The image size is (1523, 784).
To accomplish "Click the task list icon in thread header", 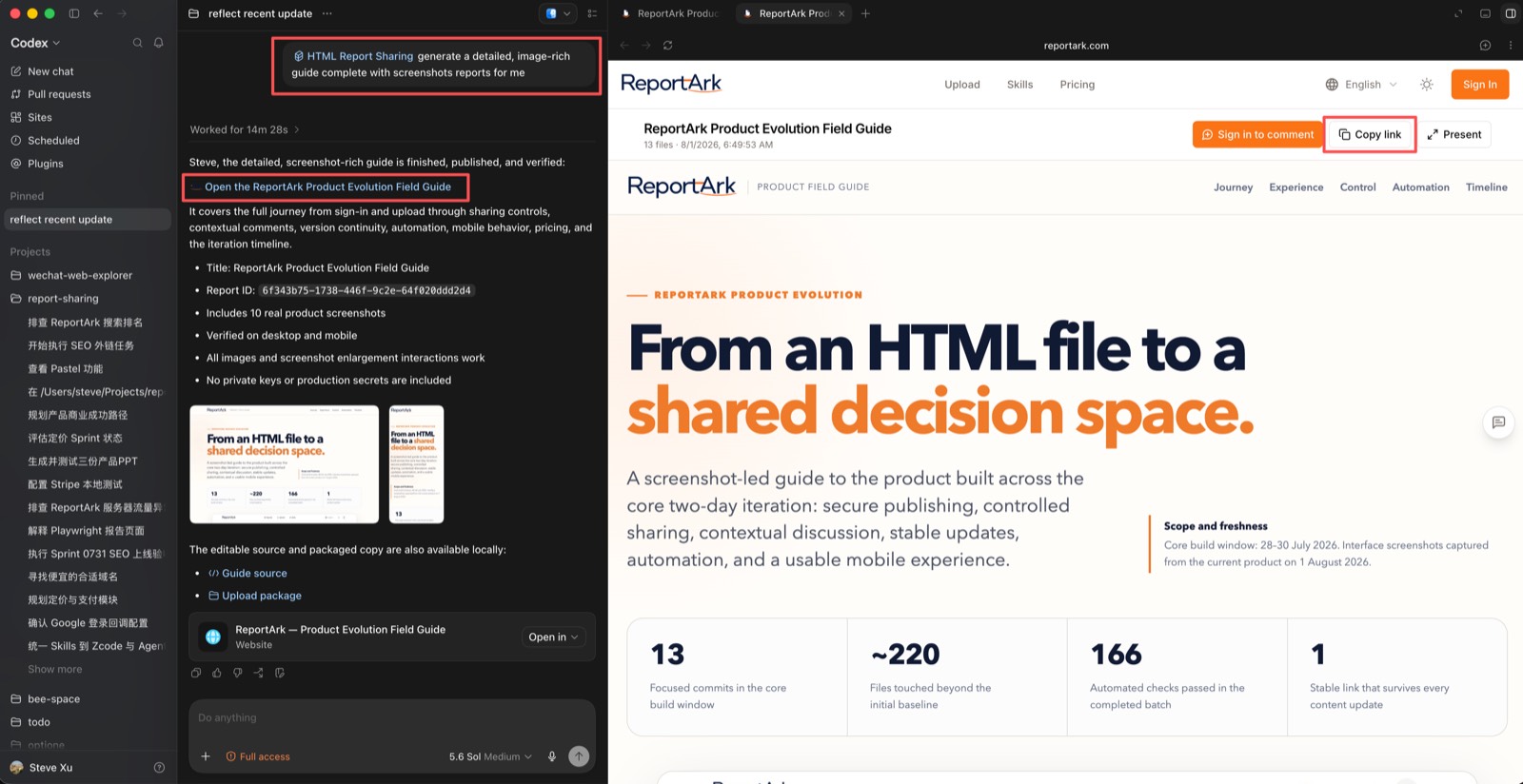I will click(592, 13).
